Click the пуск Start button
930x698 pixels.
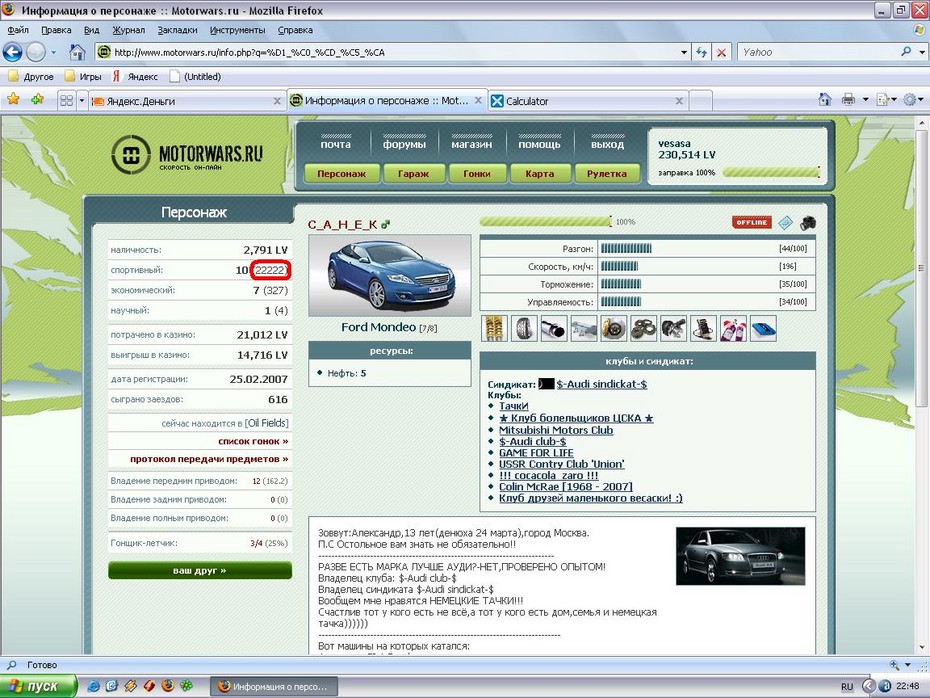click(38, 686)
